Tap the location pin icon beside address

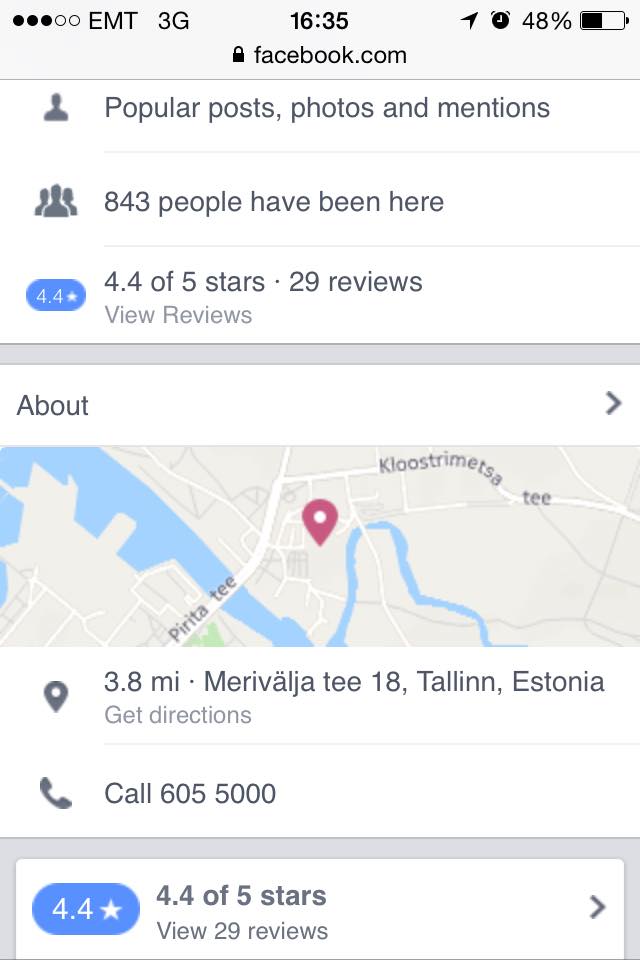coord(56,697)
